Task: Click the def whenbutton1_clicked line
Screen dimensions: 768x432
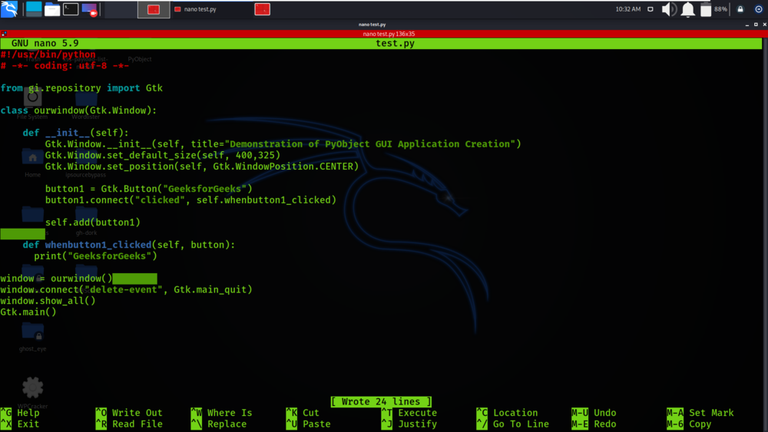Action: coord(129,245)
